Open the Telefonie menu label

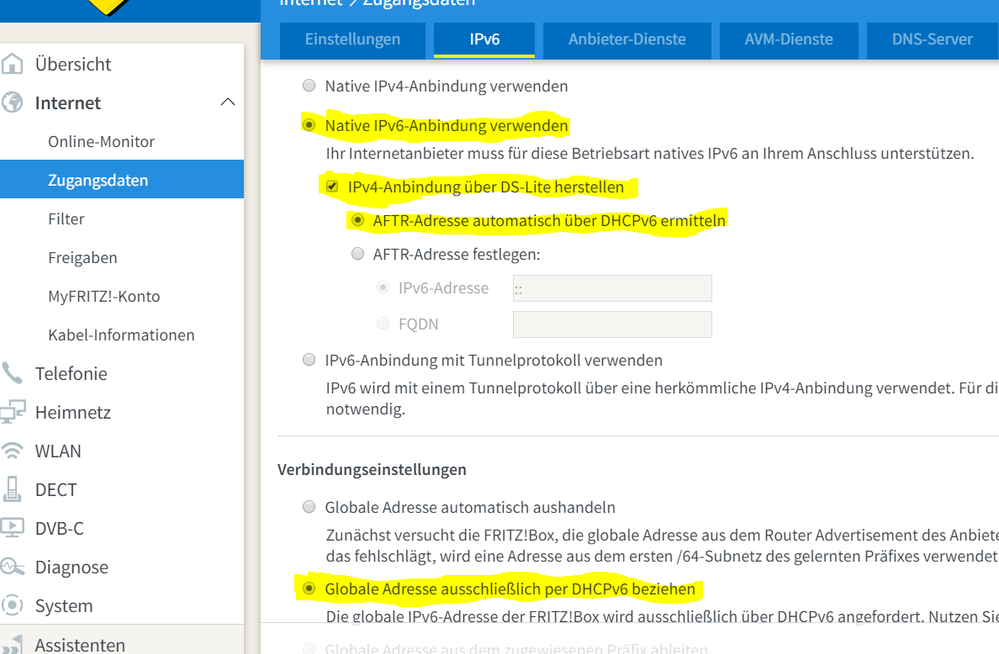(71, 374)
